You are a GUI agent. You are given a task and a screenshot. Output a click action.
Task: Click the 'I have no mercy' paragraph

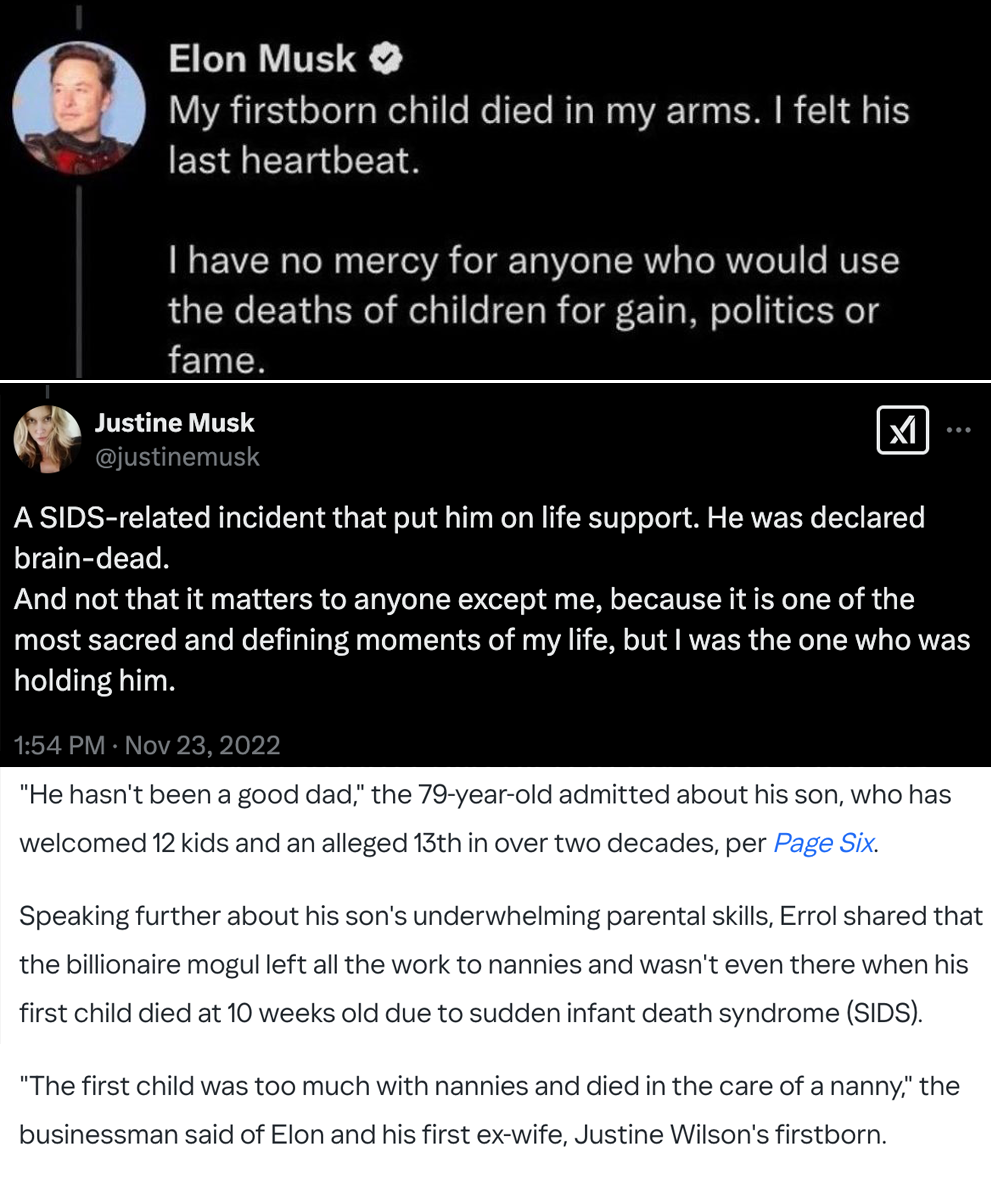click(533, 309)
